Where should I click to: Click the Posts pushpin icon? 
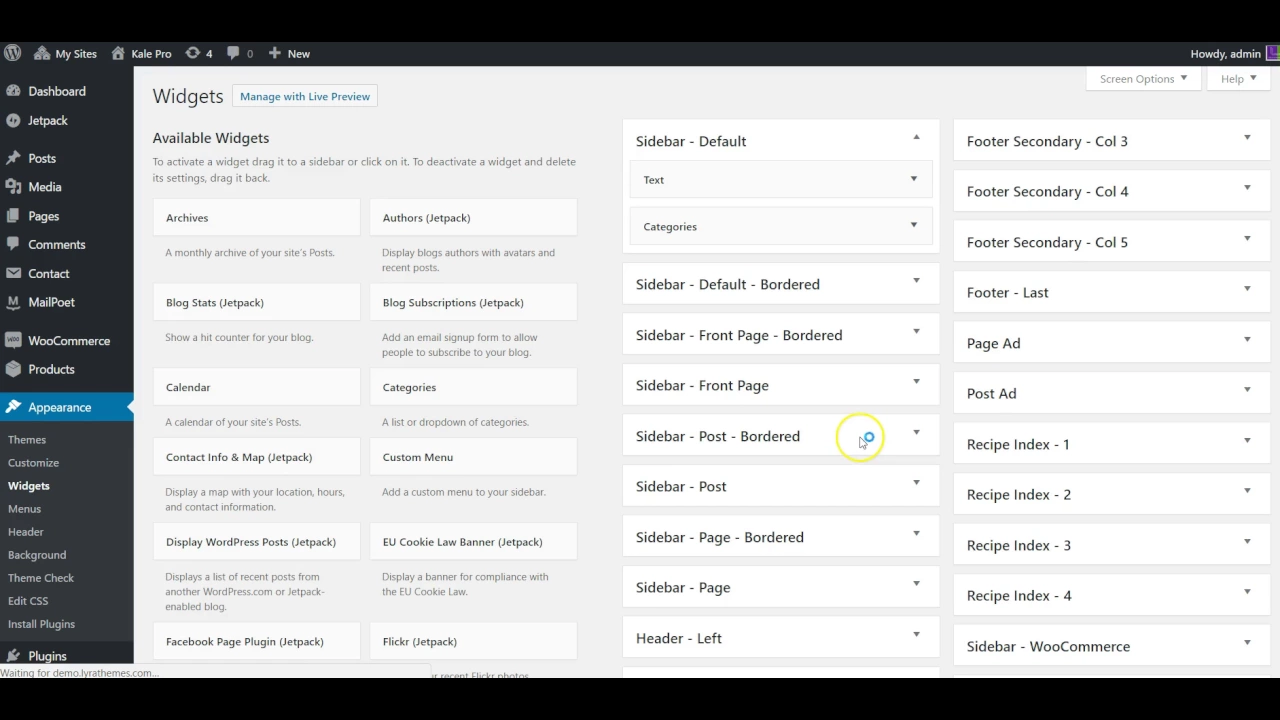point(13,158)
